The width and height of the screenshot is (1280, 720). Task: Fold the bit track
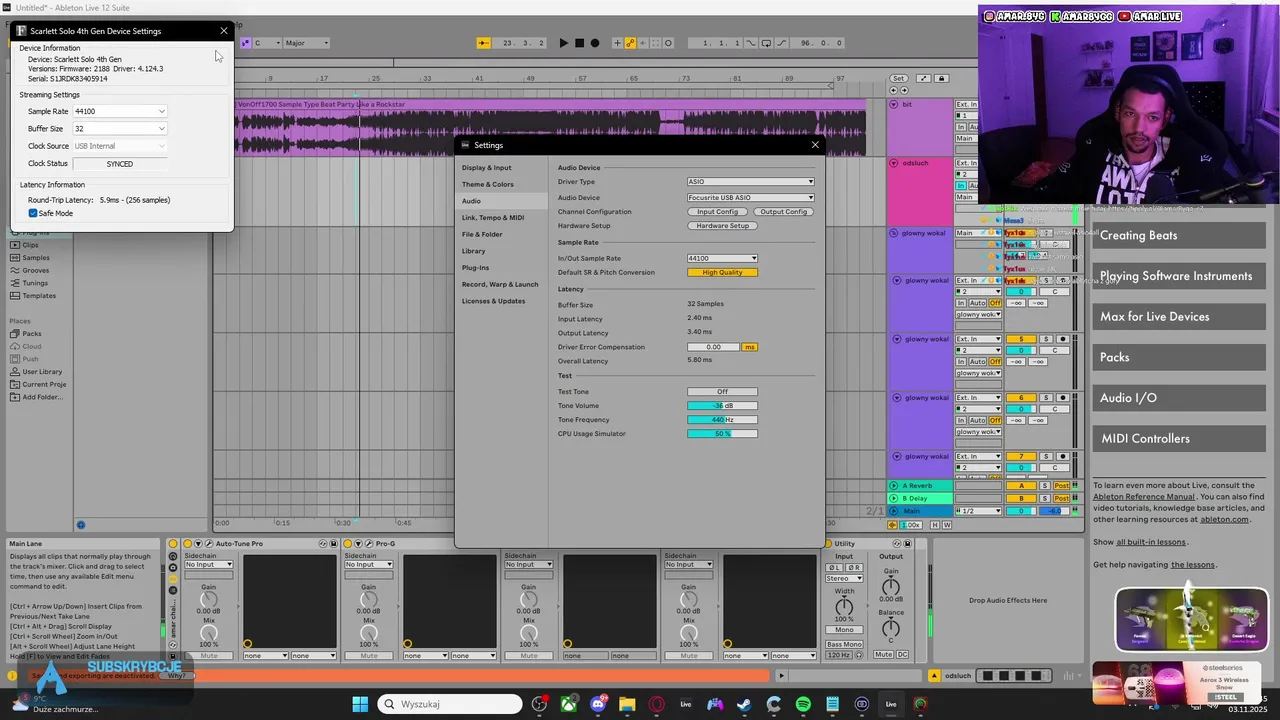pyautogui.click(x=894, y=104)
